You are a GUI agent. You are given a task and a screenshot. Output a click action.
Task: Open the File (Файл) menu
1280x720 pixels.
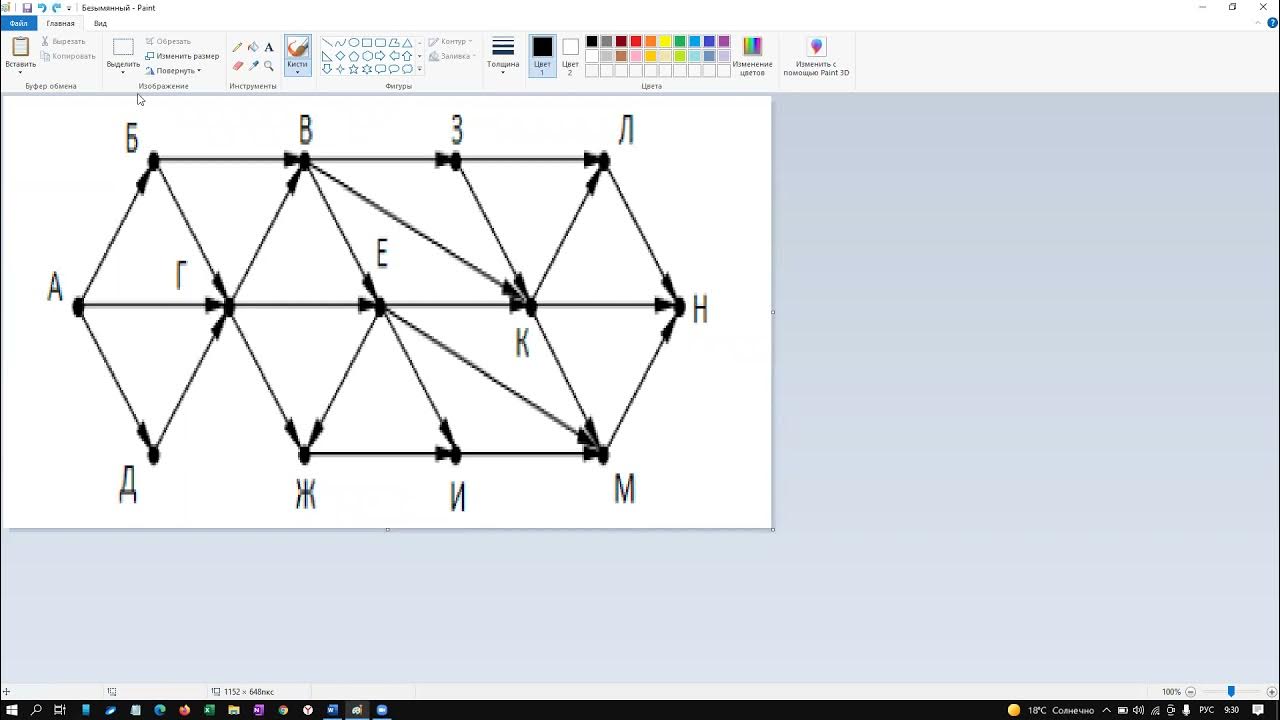pos(19,23)
